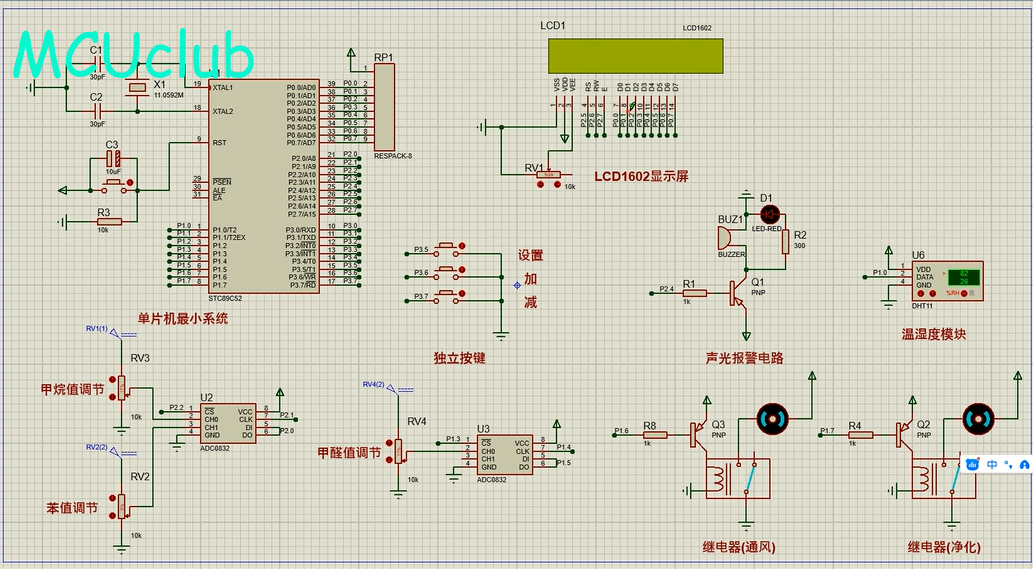1033x569 pixels.
Task: Adjust the RV2 benzene potentiometer
Action: pos(122,505)
